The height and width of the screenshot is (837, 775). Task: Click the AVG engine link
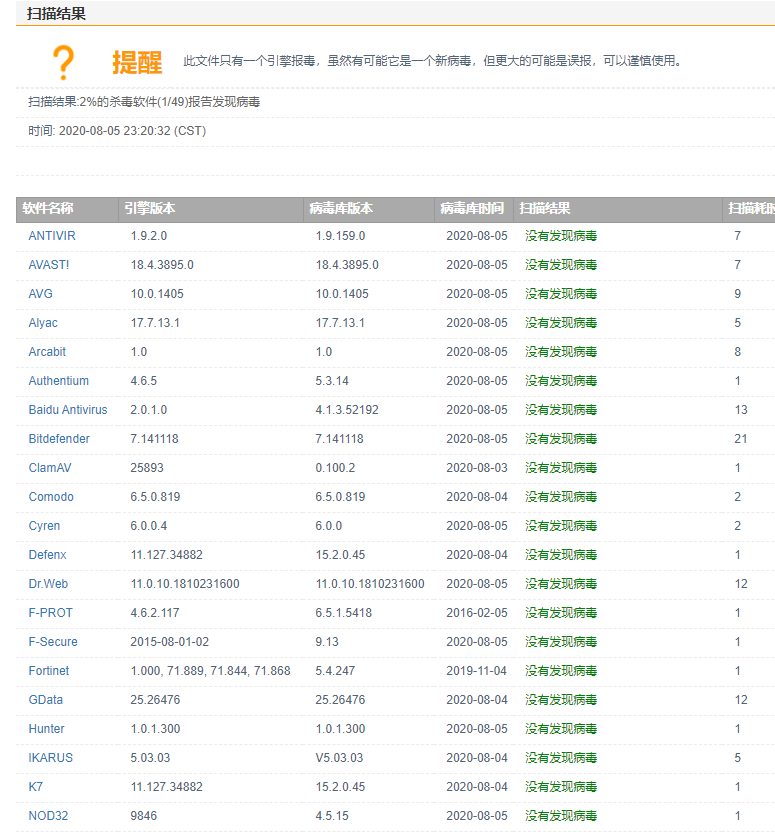pos(41,294)
